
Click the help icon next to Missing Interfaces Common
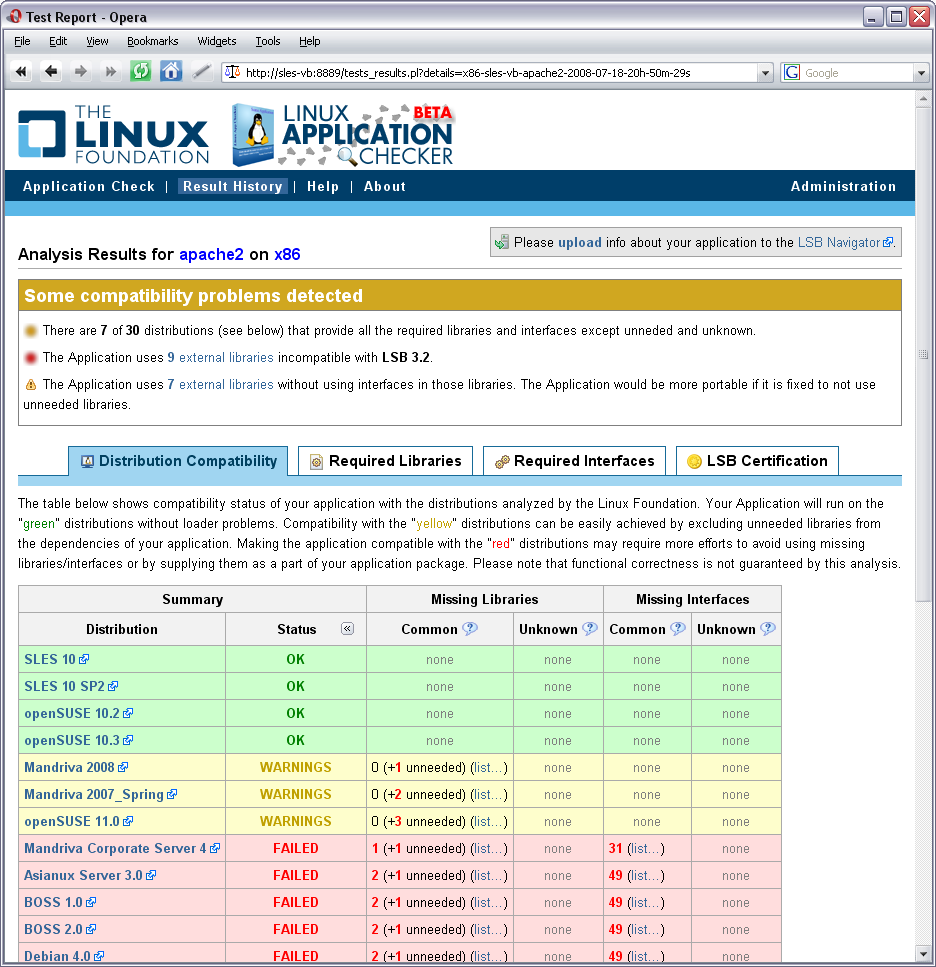point(678,628)
